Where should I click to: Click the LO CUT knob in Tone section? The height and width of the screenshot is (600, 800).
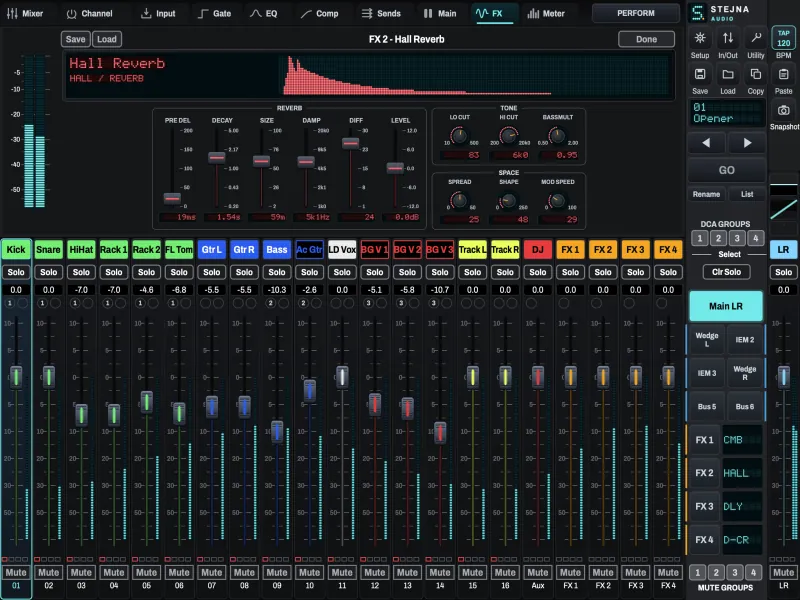(459, 136)
